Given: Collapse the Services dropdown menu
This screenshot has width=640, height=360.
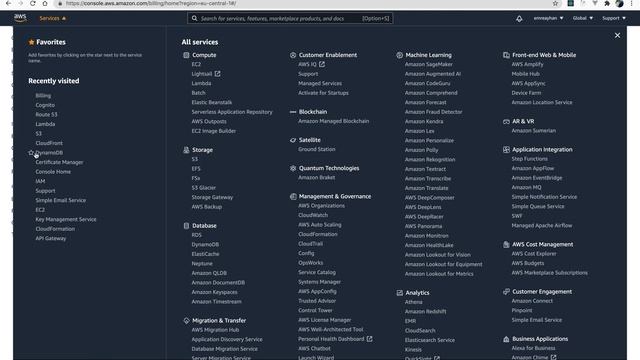Looking at the screenshot, I should [52, 18].
